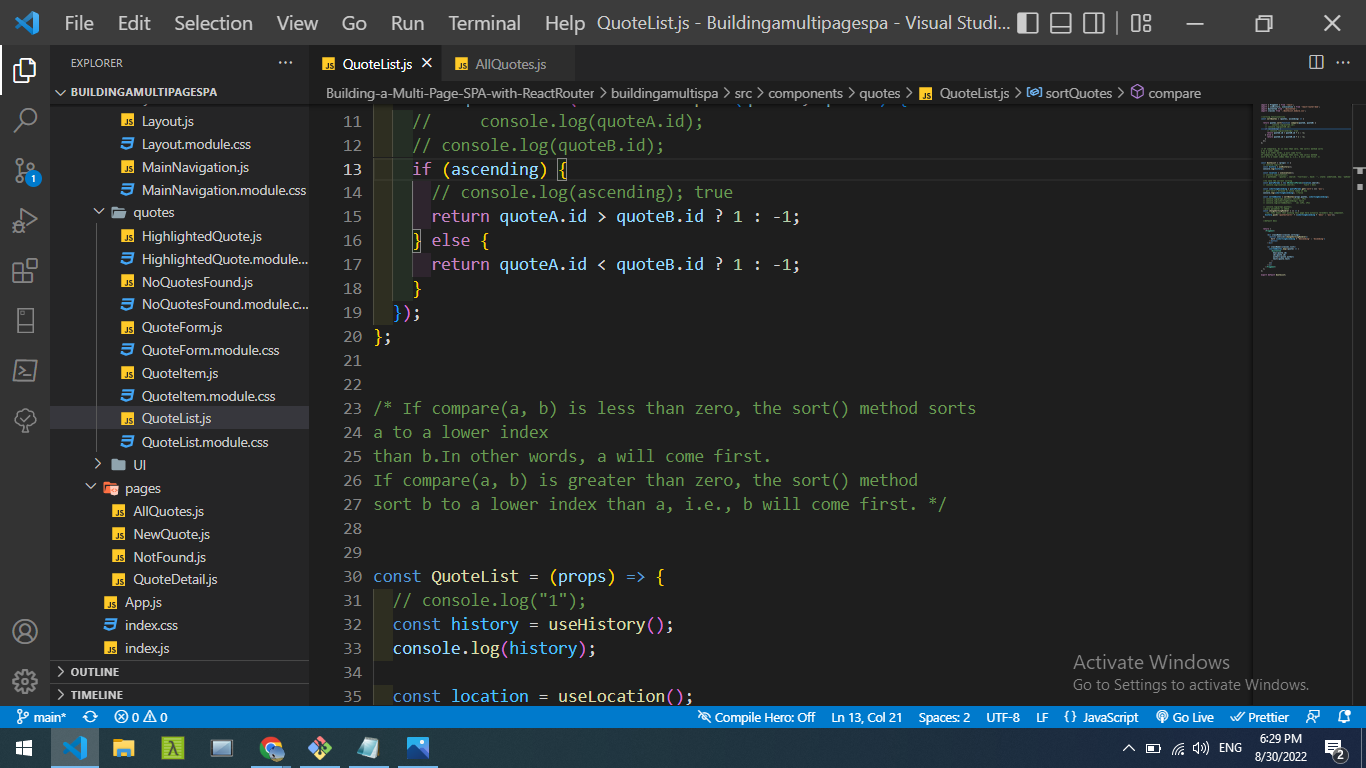Click Synchronize Changes icon in status bar
1366x768 pixels.
click(90, 717)
